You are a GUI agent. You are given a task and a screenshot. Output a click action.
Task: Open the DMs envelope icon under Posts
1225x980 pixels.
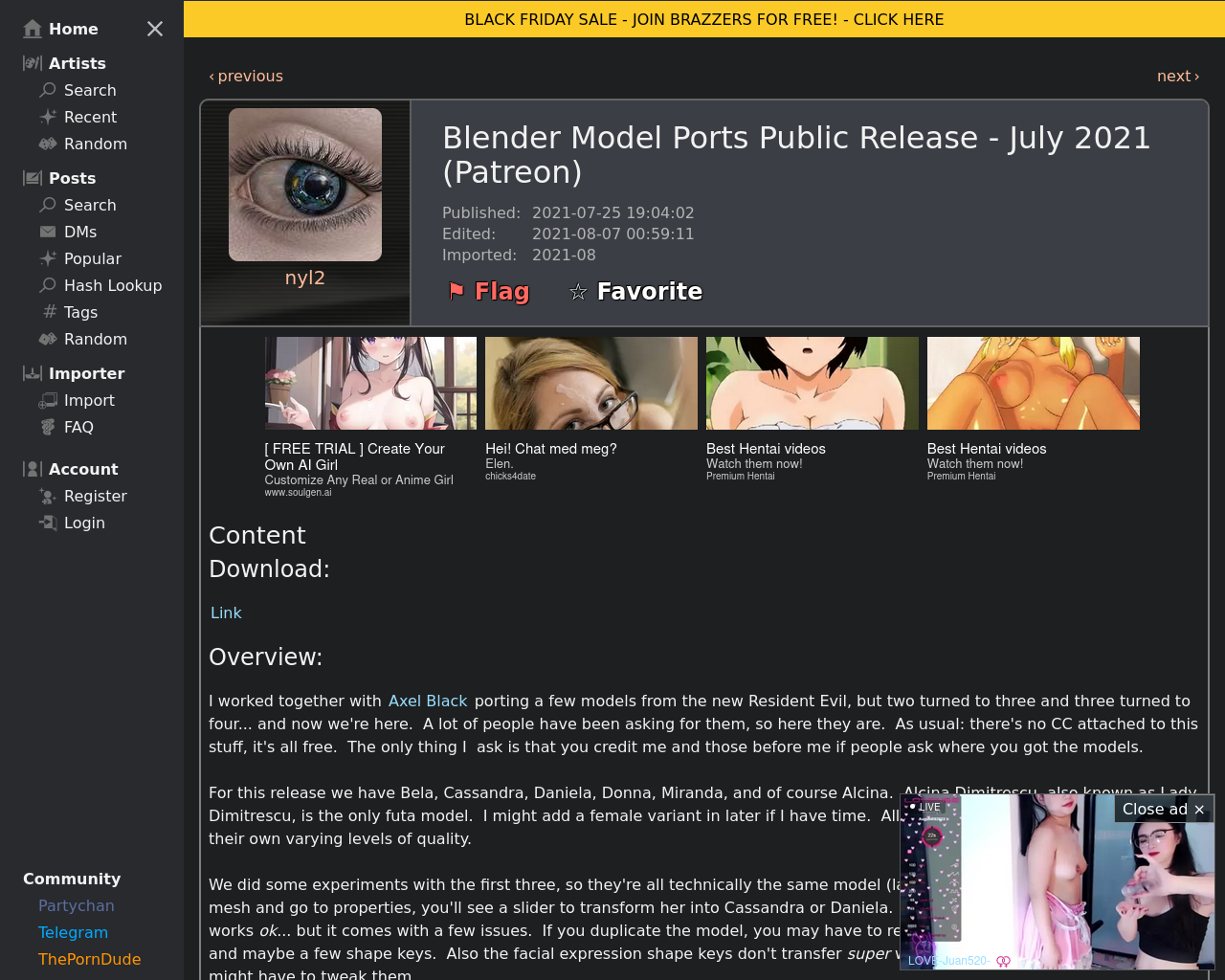[48, 232]
